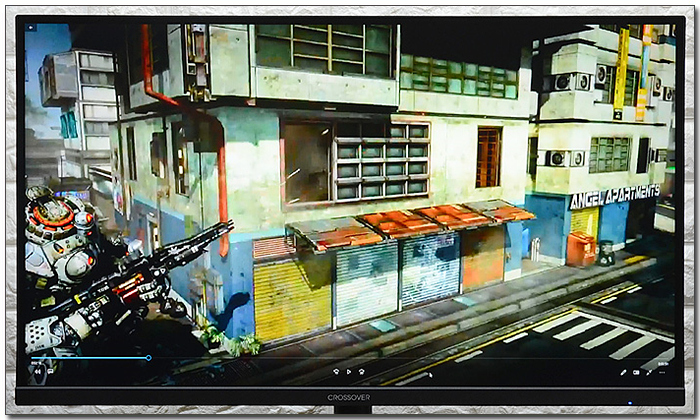Click the blue played portion of the seek bar
This screenshot has height=420, width=700.
[90, 357]
